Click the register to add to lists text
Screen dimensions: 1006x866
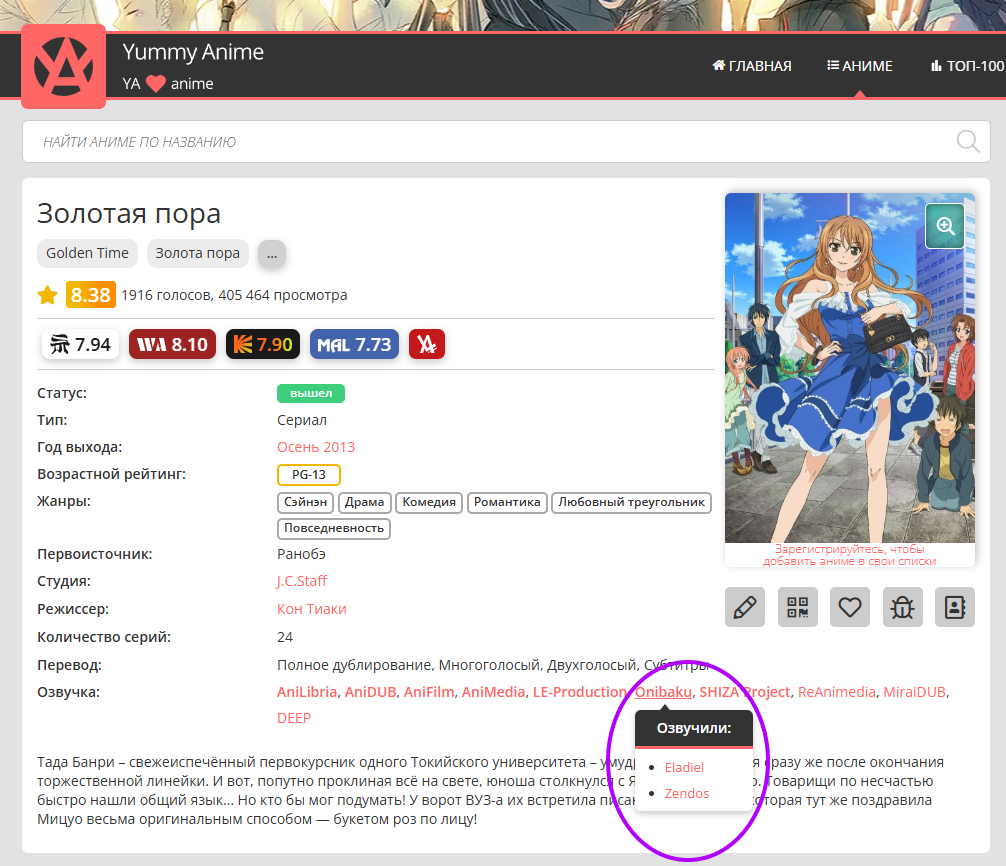[x=849, y=555]
